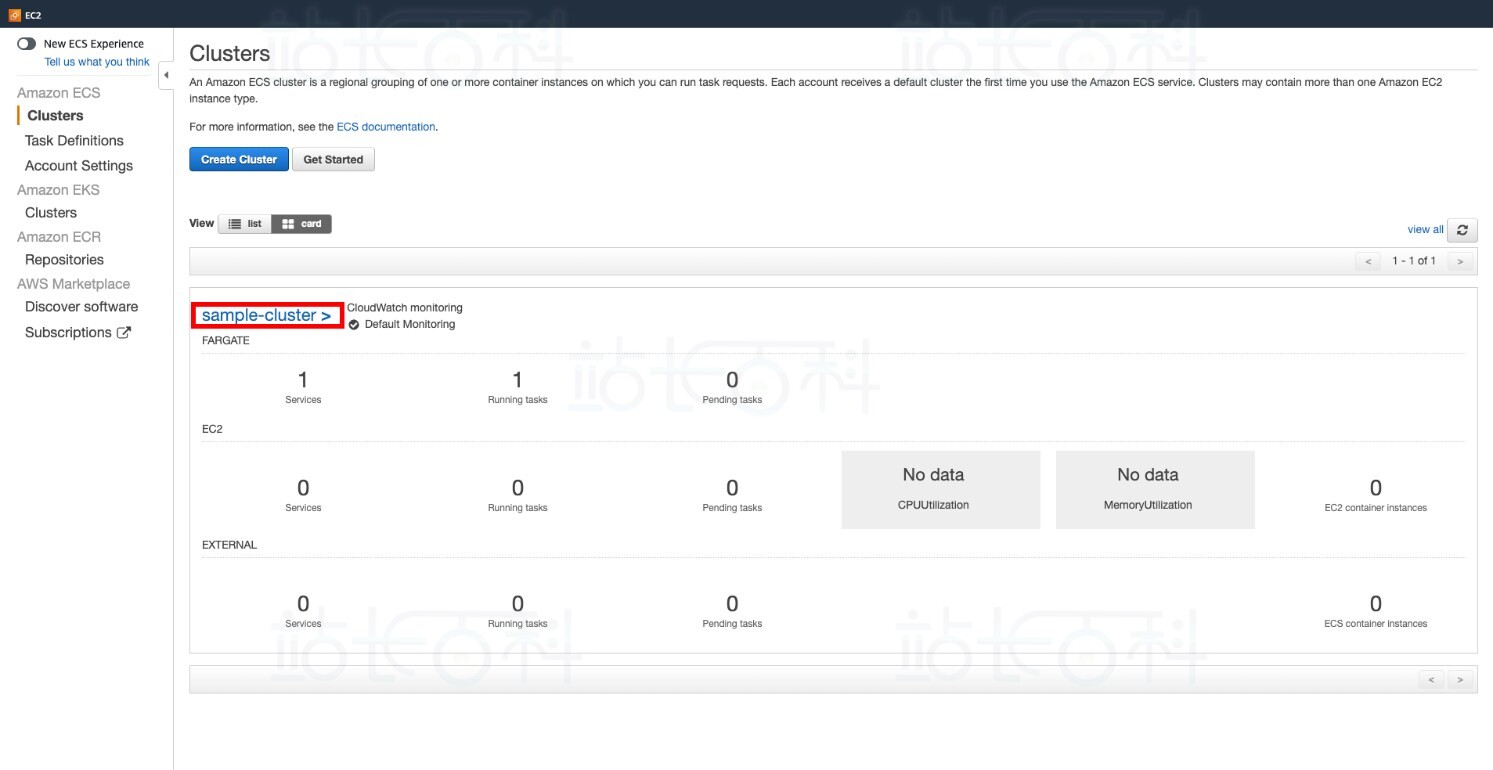Select Clusters under Amazon EKS
Viewport: 1493px width, 770px height.
51,213
